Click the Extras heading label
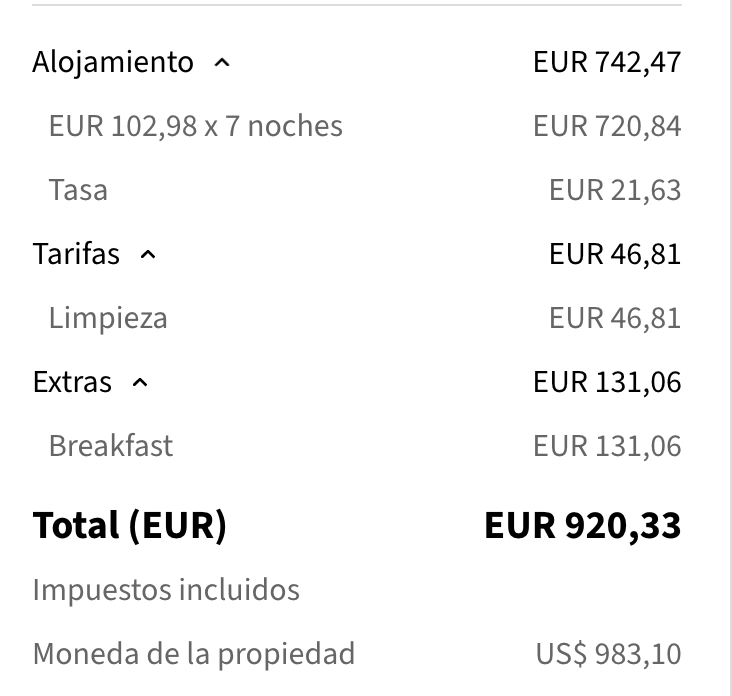Viewport: 732px width, 696px height. [x=72, y=382]
